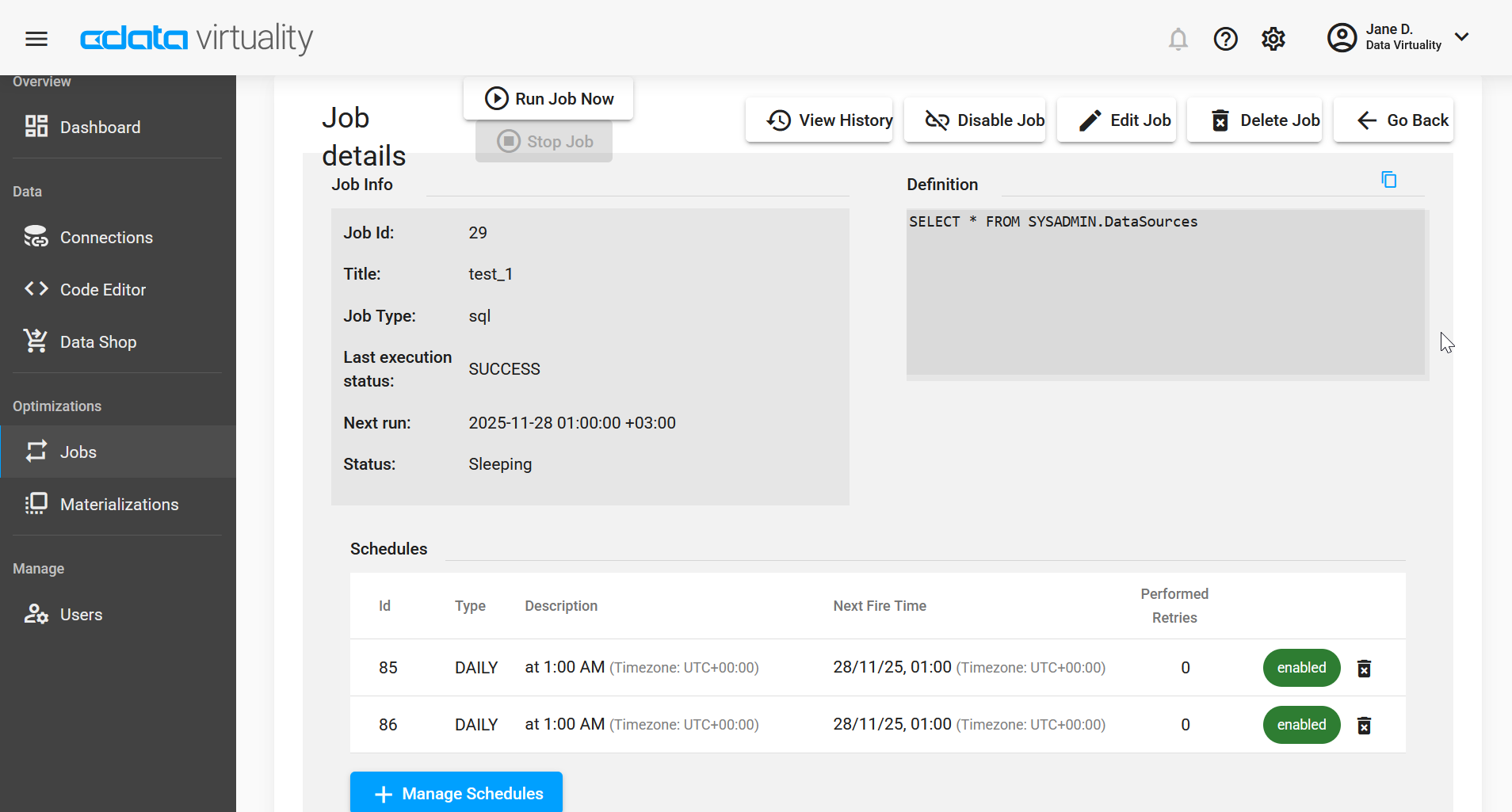1512x812 pixels.
Task: Open the Dashboard via its grid icon
Action: 36,126
